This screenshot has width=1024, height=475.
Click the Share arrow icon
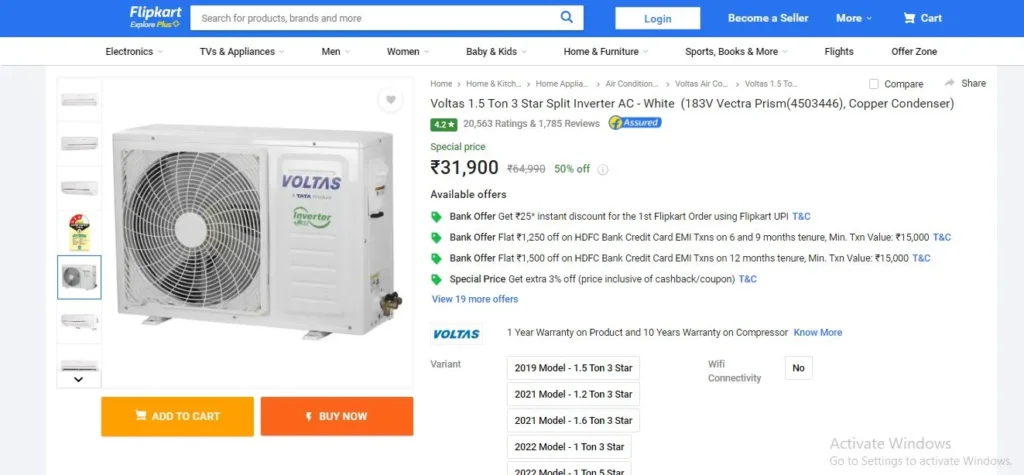tap(949, 83)
